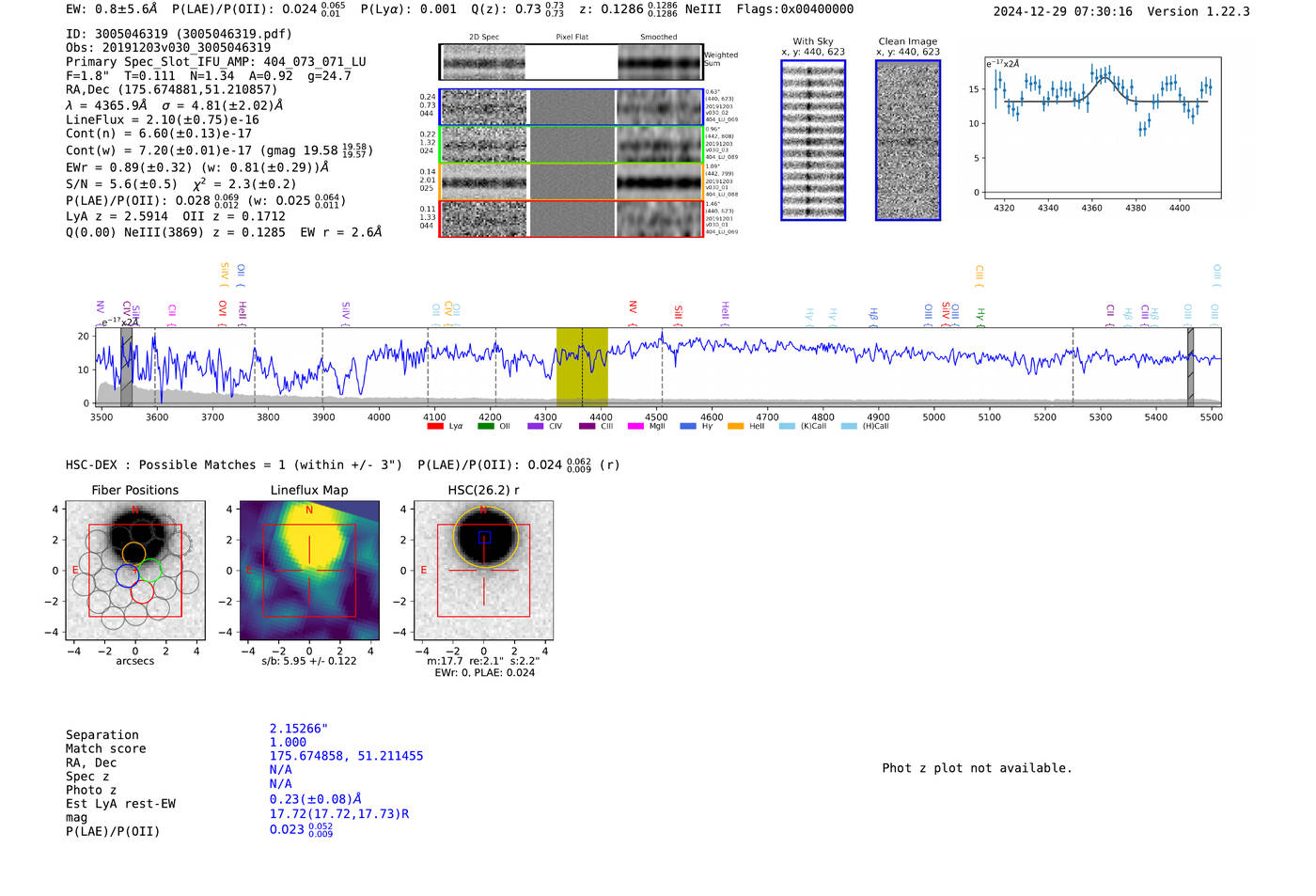This screenshot has width=1316, height=896.
Task: Click the blue fiber circle in Fiber Positions
Action: click(x=128, y=576)
